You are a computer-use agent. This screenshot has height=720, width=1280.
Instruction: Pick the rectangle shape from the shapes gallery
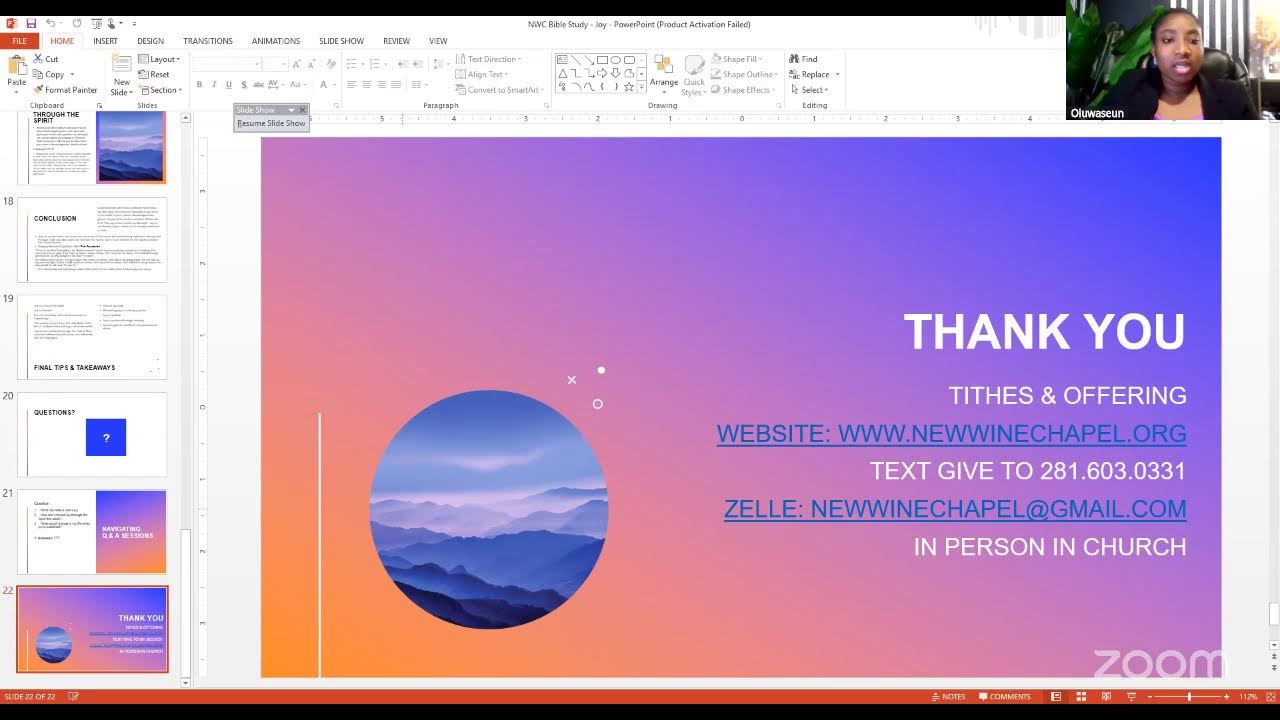[x=602, y=60]
